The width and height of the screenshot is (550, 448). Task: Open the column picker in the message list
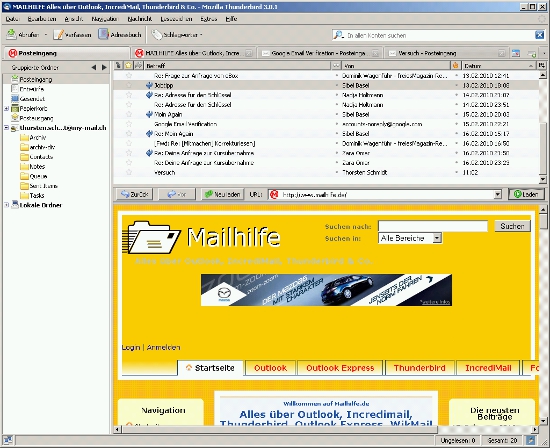pos(542,65)
